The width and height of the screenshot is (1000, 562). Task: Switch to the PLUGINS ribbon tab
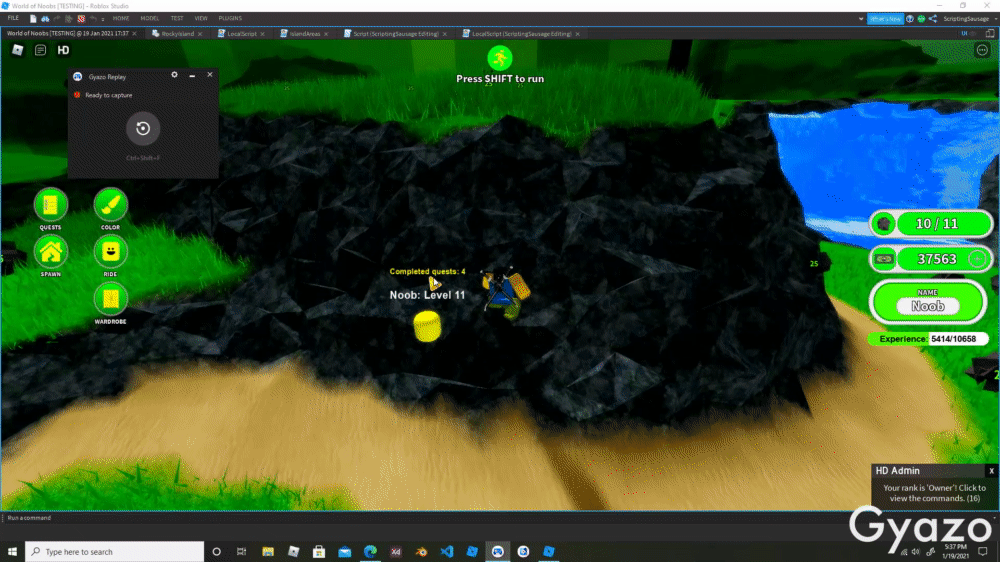pyautogui.click(x=230, y=18)
